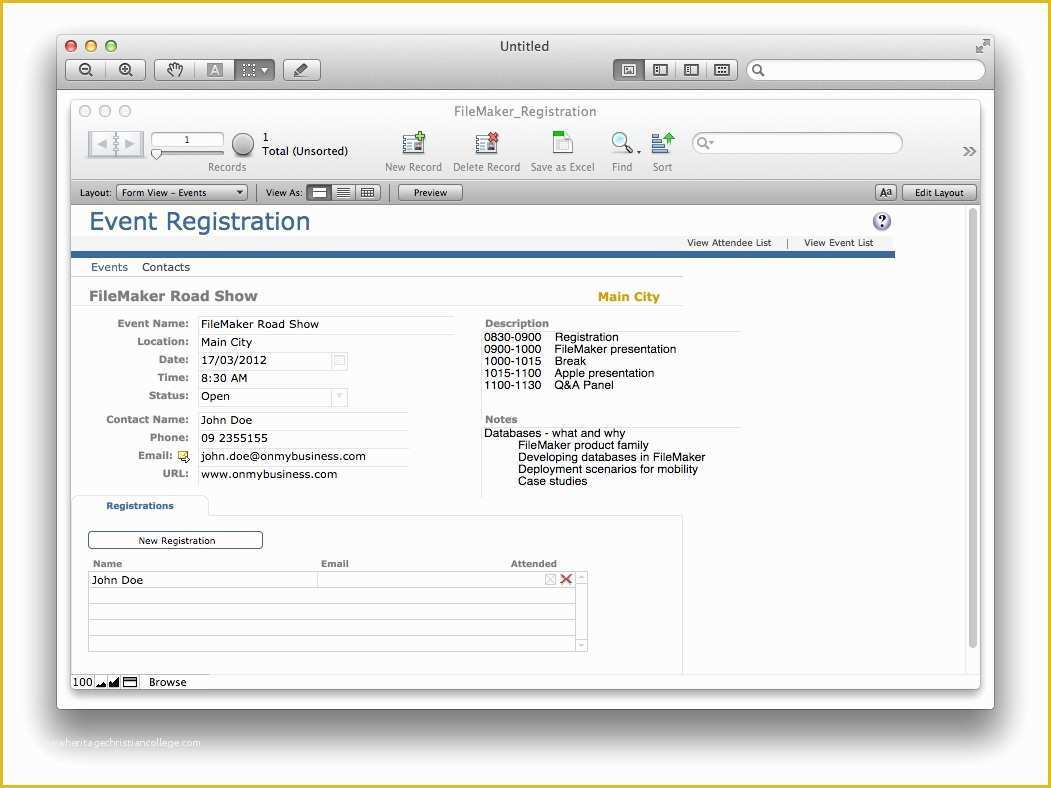Choose the rectangular selection tool
The height and width of the screenshot is (788, 1051).
pyautogui.click(x=254, y=70)
